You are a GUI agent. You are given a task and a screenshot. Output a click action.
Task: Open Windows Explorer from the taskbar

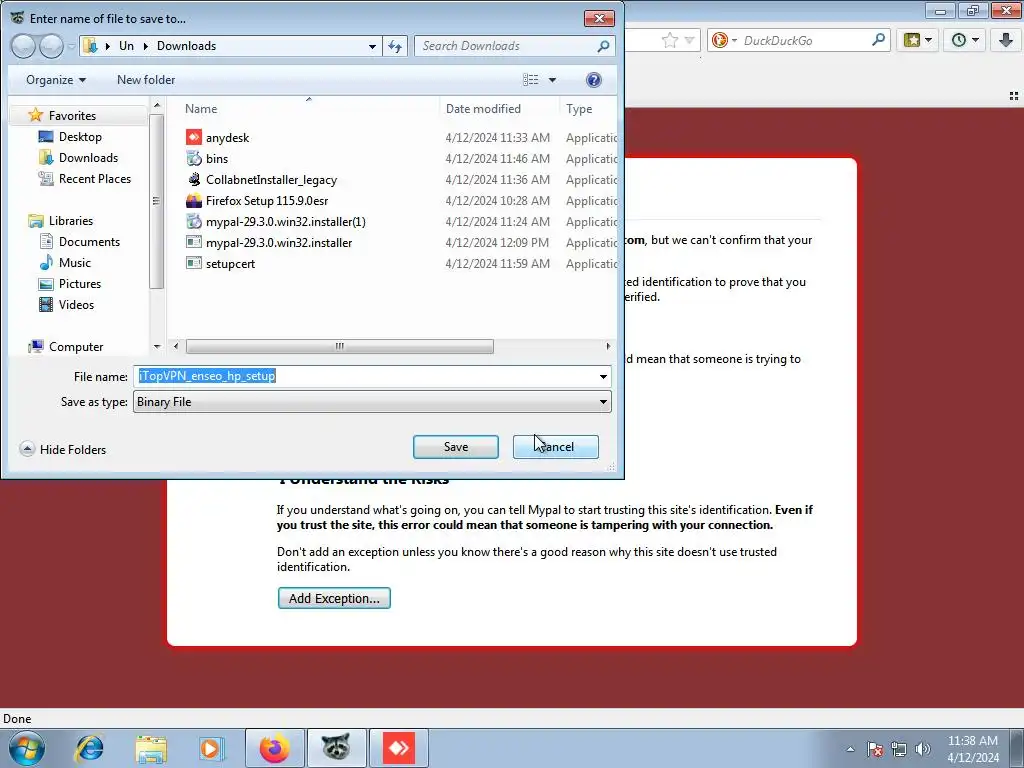[151, 748]
